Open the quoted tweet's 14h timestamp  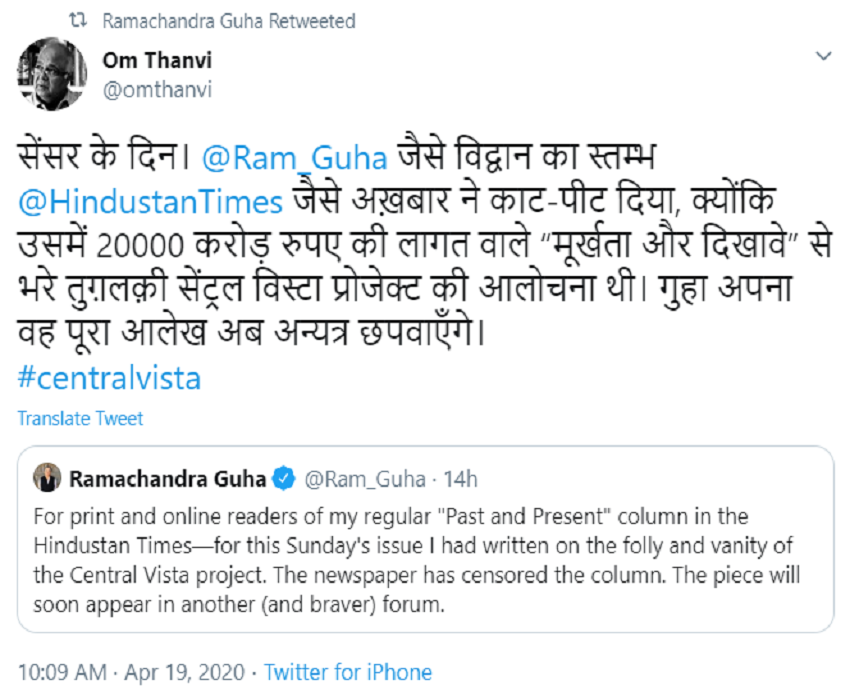point(460,479)
